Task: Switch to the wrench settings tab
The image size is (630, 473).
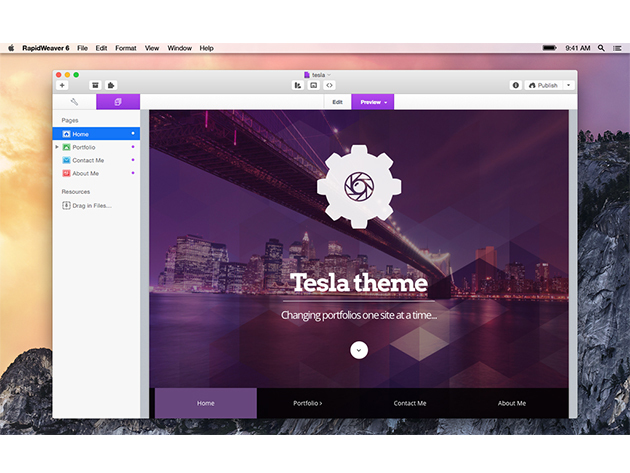Action: click(x=74, y=102)
